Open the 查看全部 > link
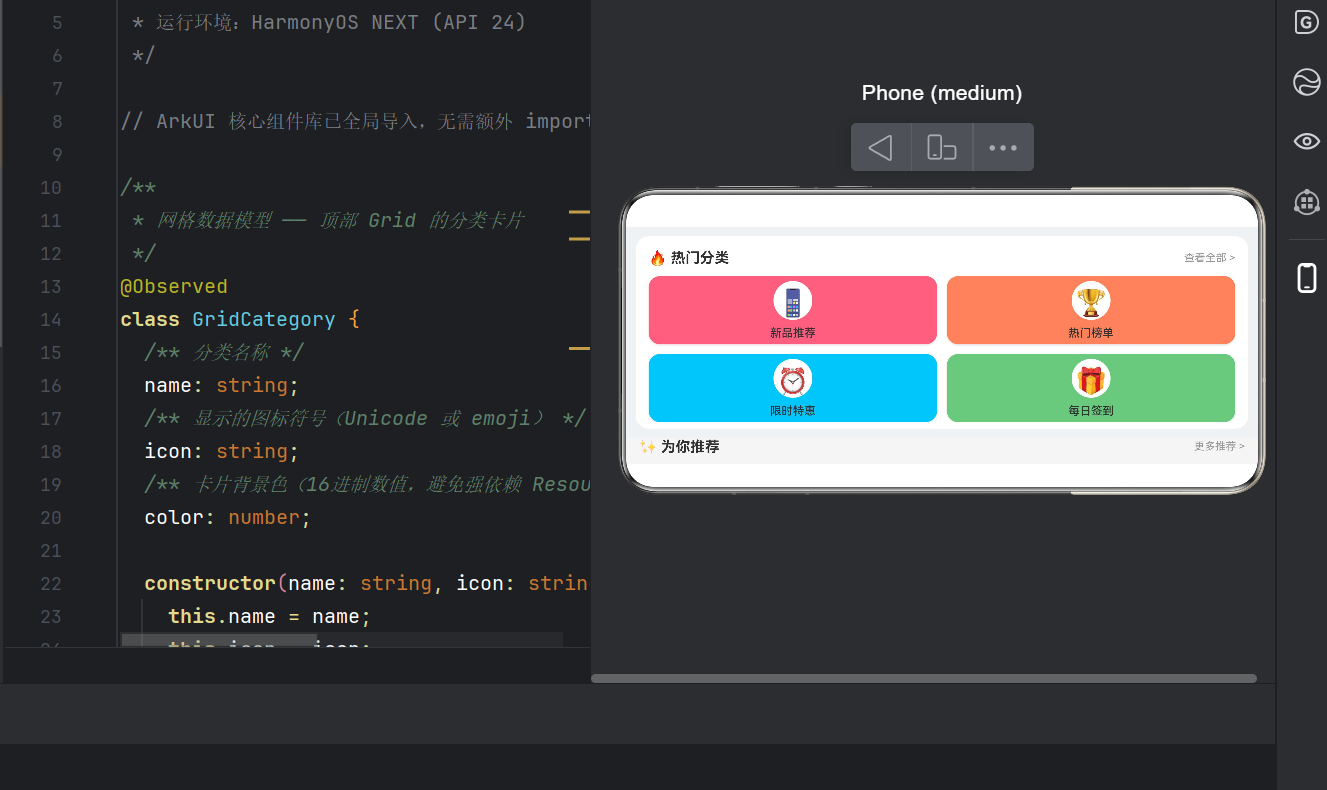The image size is (1327, 790). tap(1209, 258)
